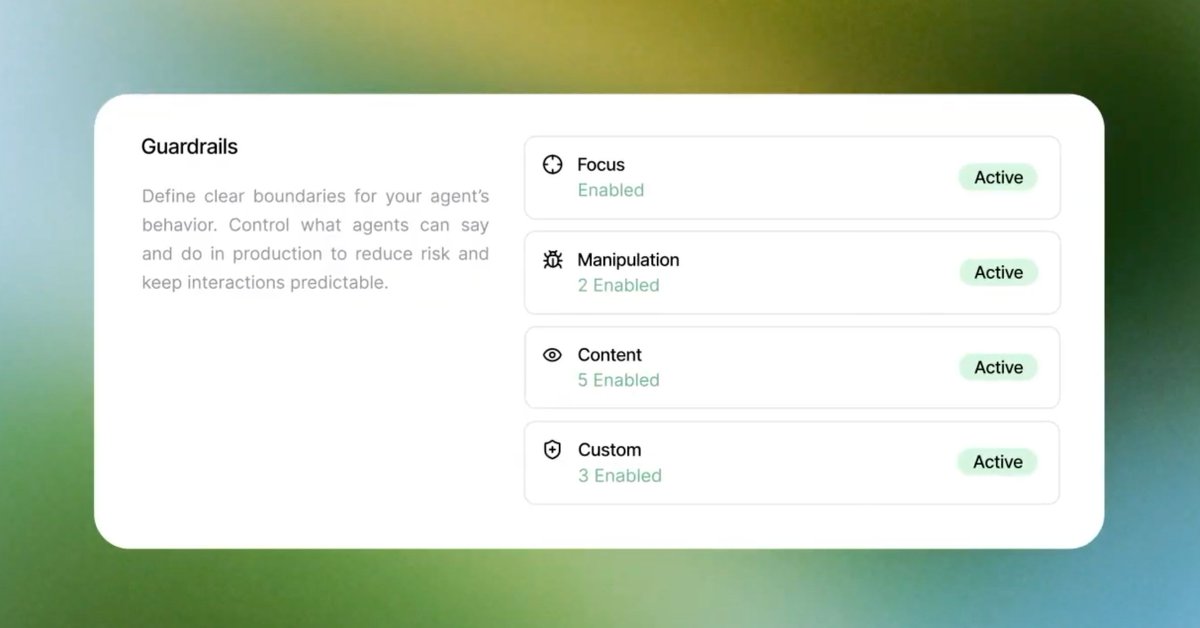1200x628 pixels.
Task: Click the Custom label
Action: pyautogui.click(x=609, y=450)
